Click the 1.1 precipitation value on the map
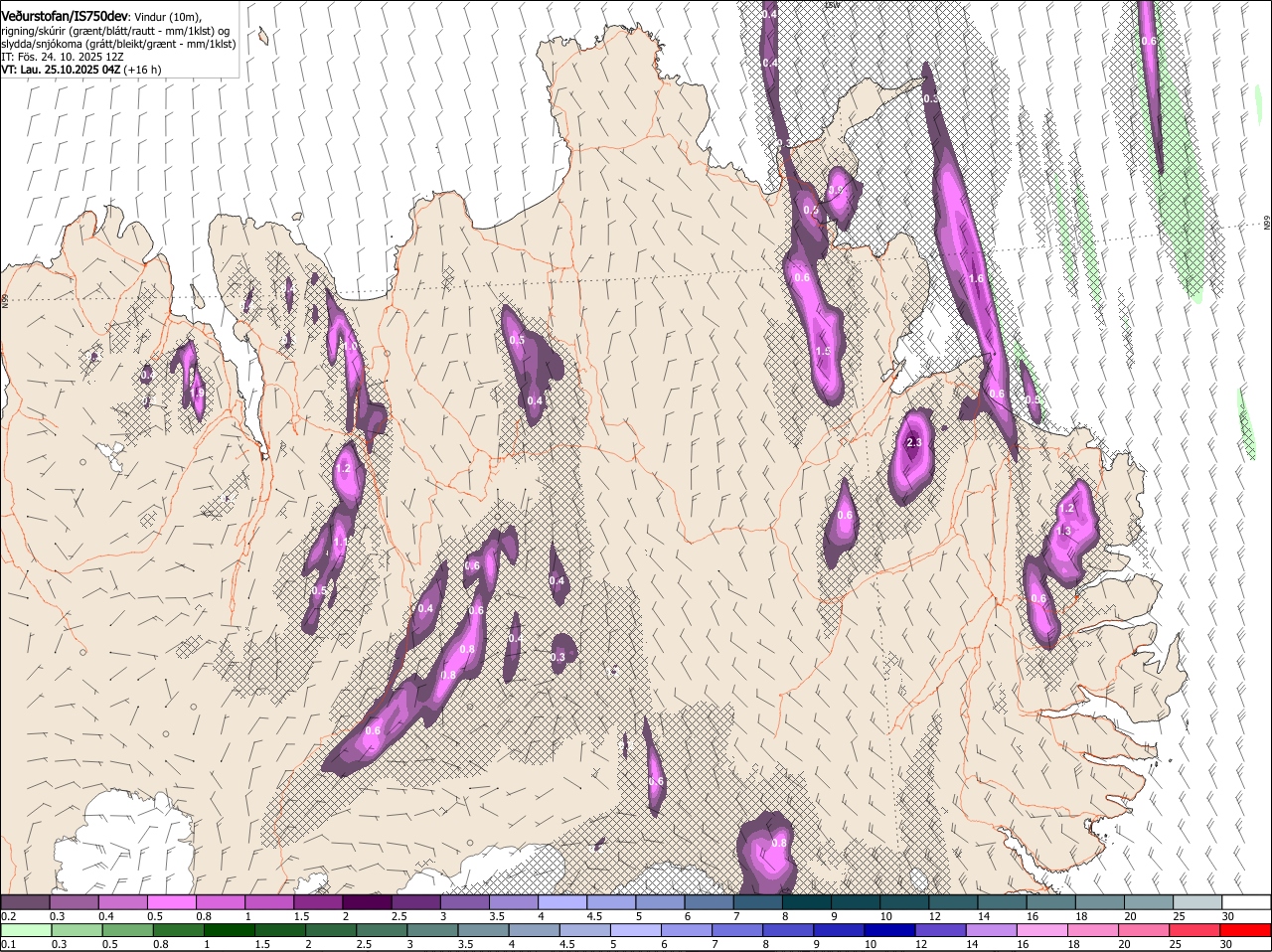The image size is (1272, 952). click(340, 542)
